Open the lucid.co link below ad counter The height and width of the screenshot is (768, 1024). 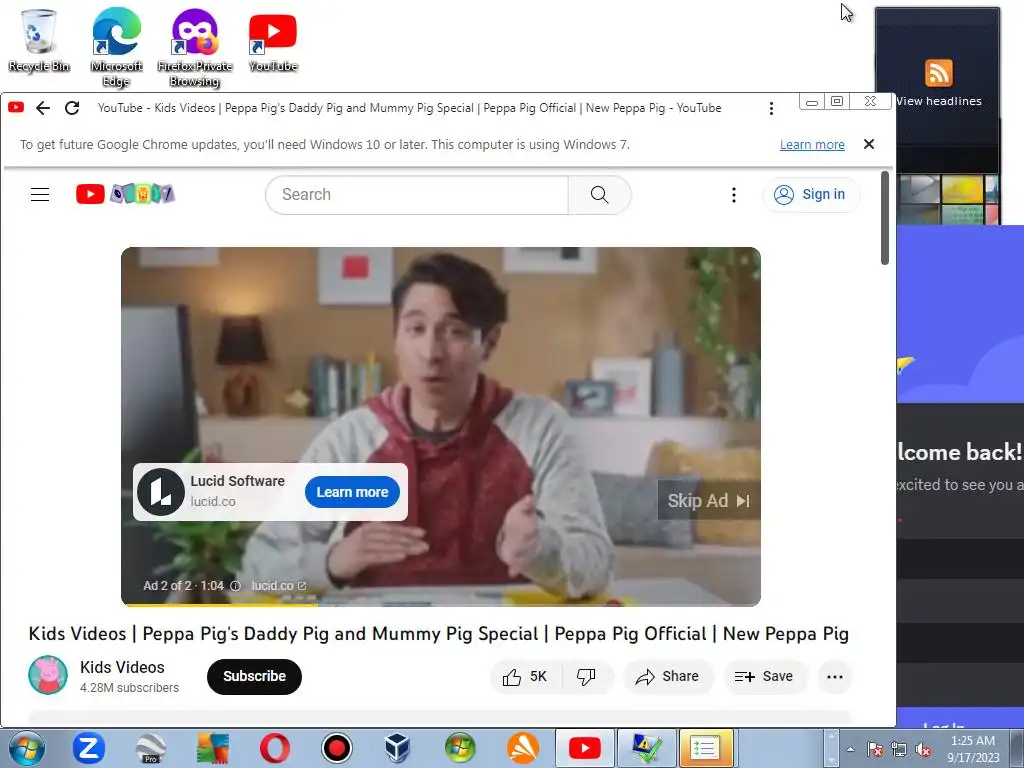tap(279, 586)
